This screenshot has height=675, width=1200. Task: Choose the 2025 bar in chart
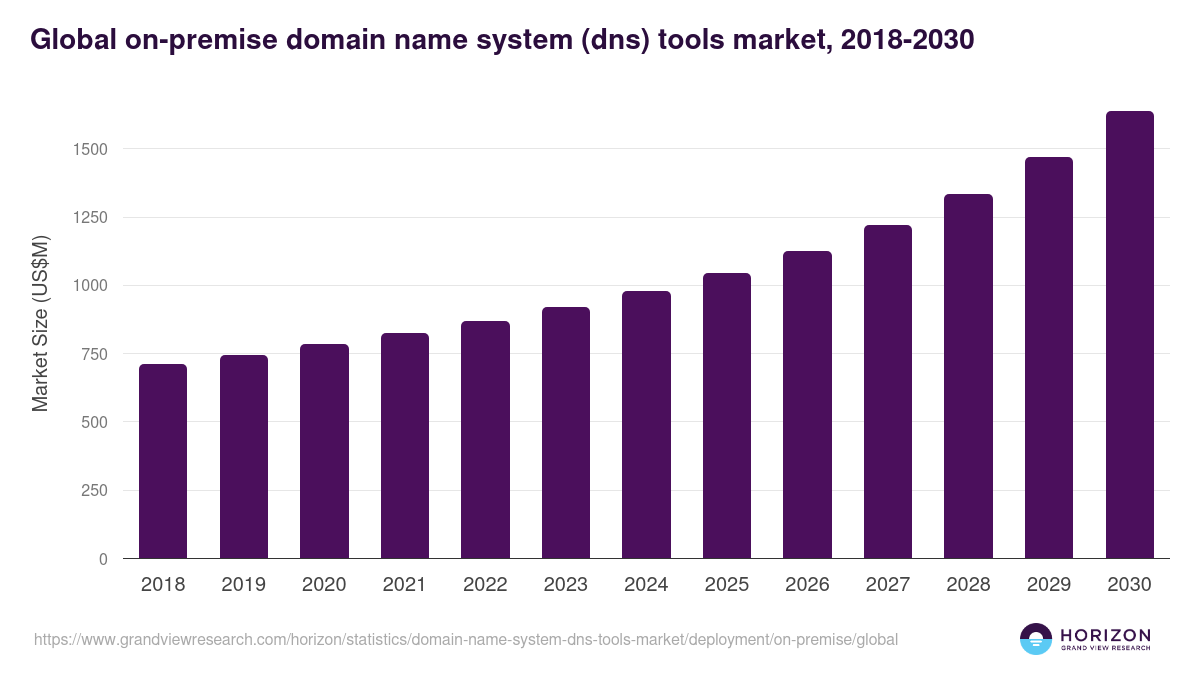(x=727, y=416)
